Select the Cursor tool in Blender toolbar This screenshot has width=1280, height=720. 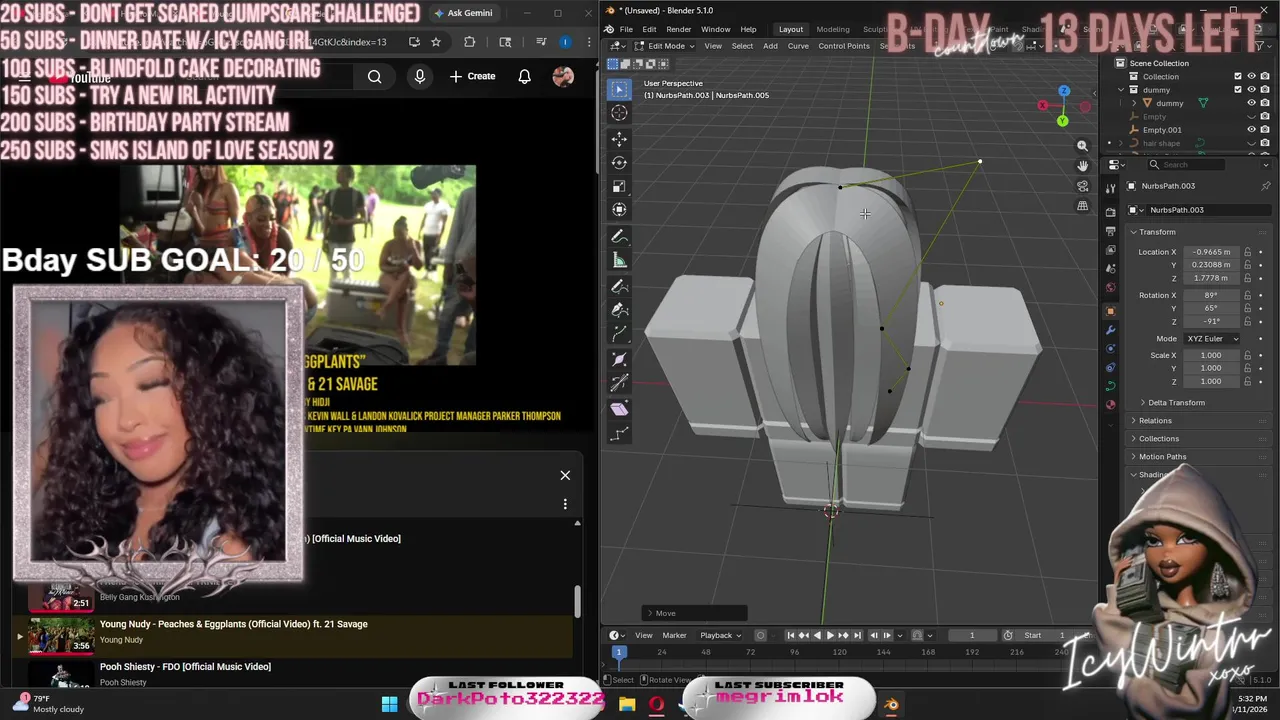pyautogui.click(x=619, y=113)
